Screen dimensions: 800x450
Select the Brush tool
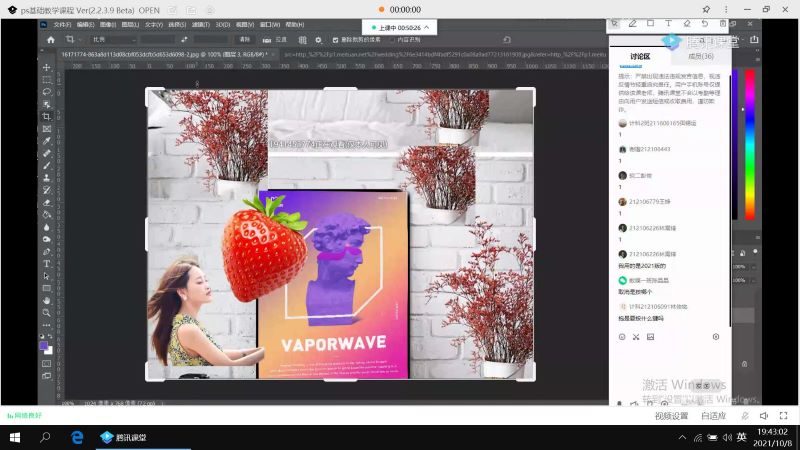(x=46, y=165)
